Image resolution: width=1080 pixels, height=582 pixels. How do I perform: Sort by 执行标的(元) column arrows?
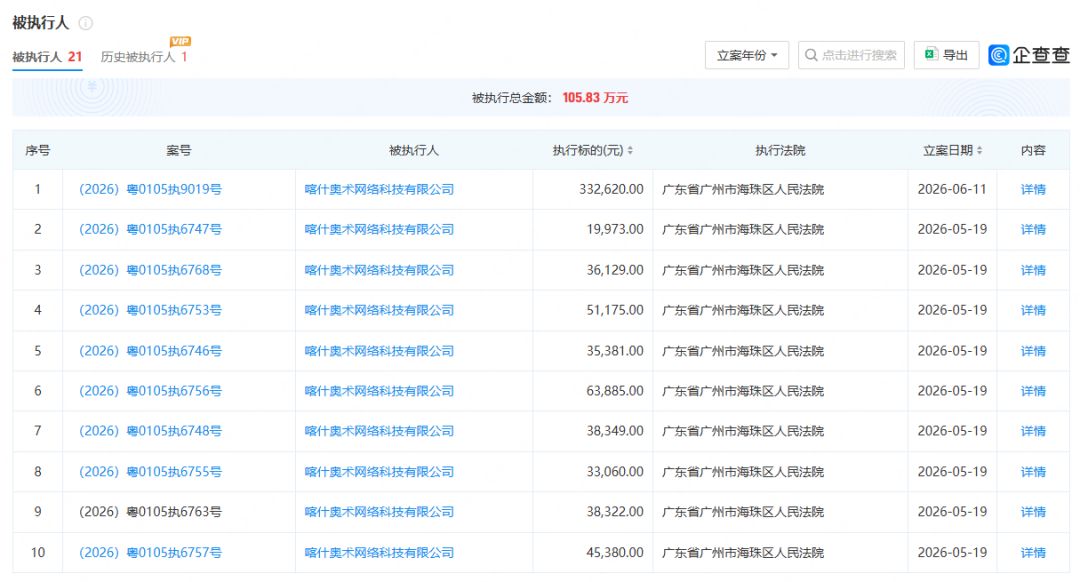click(x=630, y=150)
